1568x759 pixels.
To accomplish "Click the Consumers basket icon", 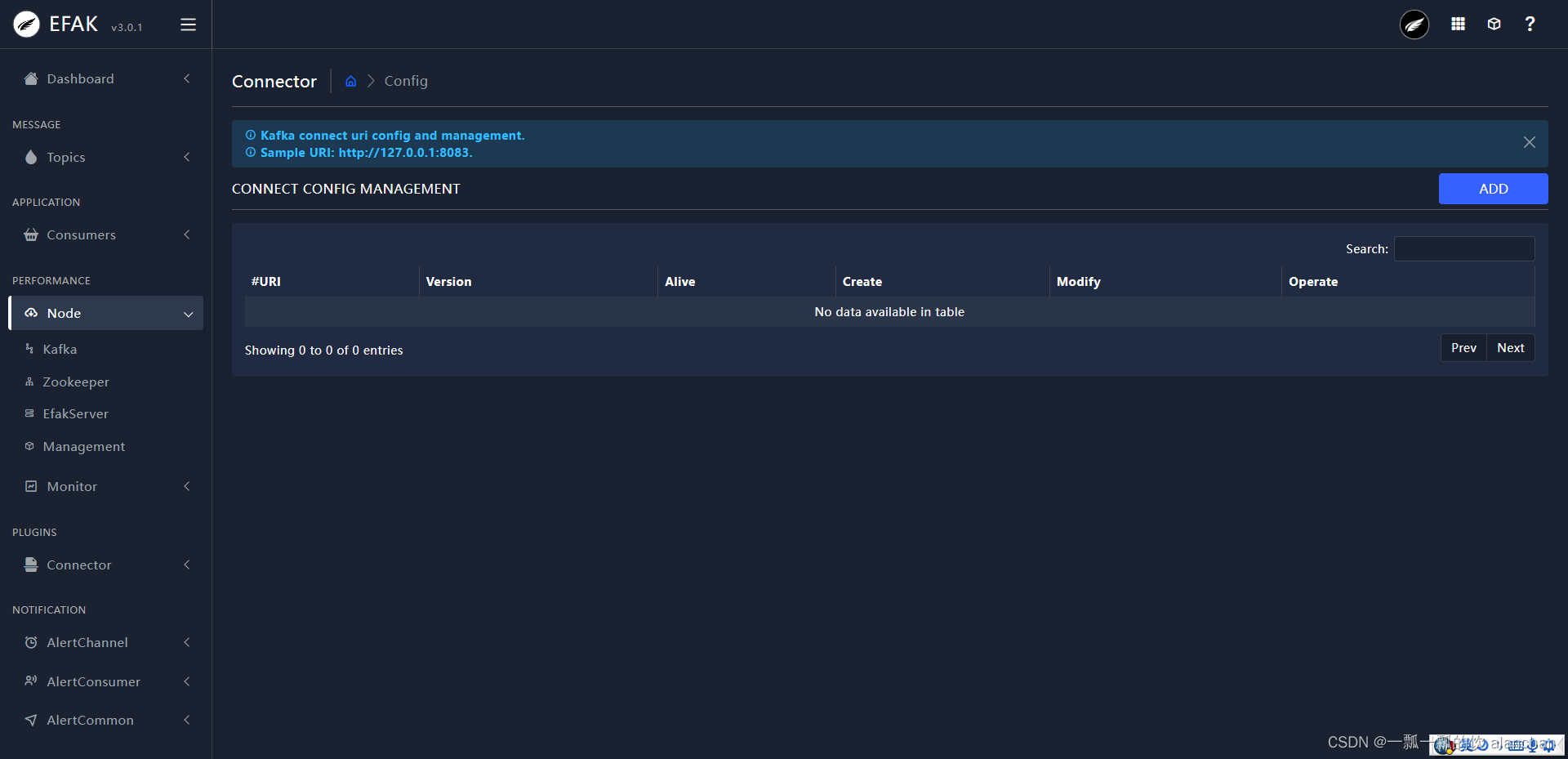I will point(31,234).
